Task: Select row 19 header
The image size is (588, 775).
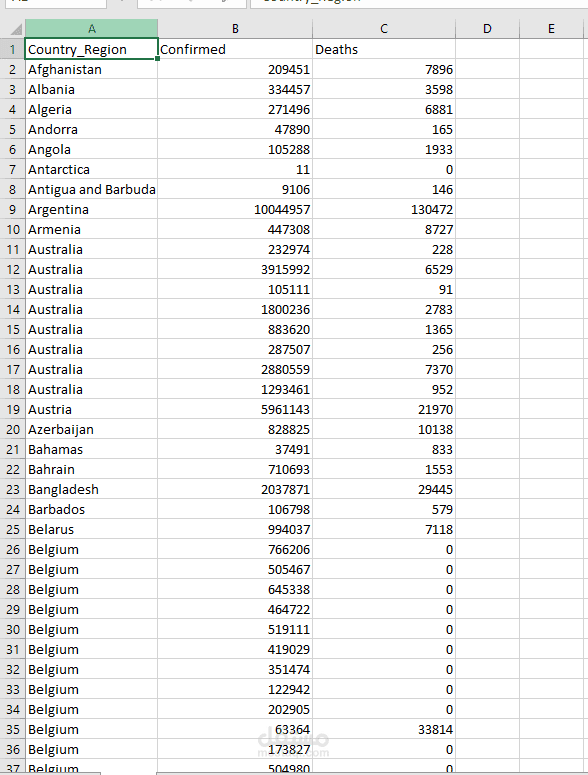Action: coord(12,409)
